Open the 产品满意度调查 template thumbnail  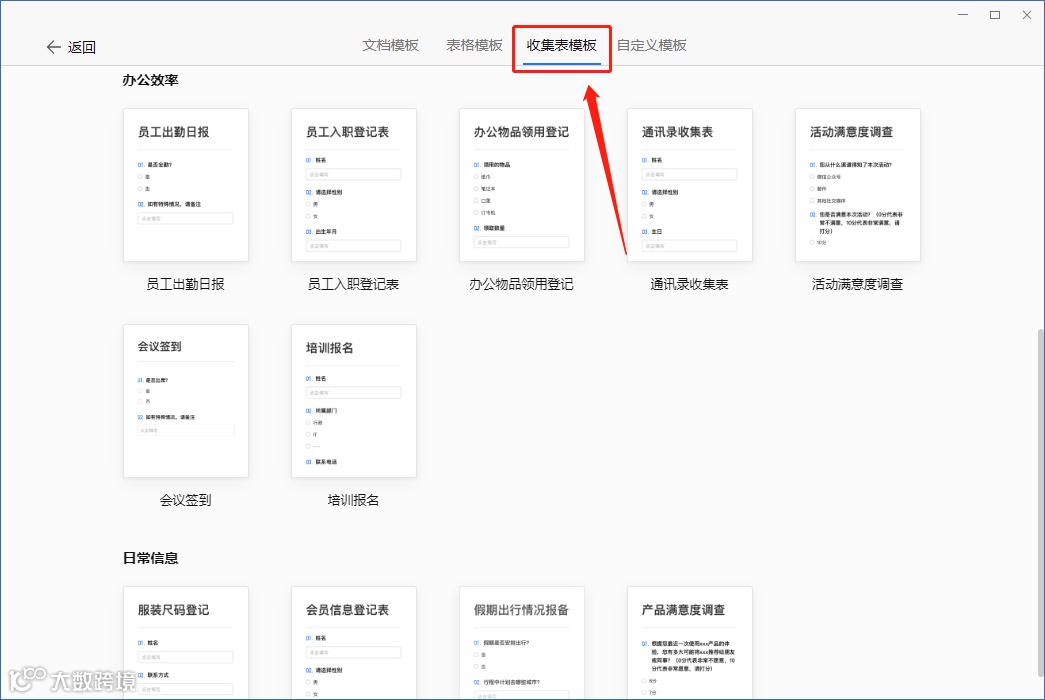tap(690, 643)
